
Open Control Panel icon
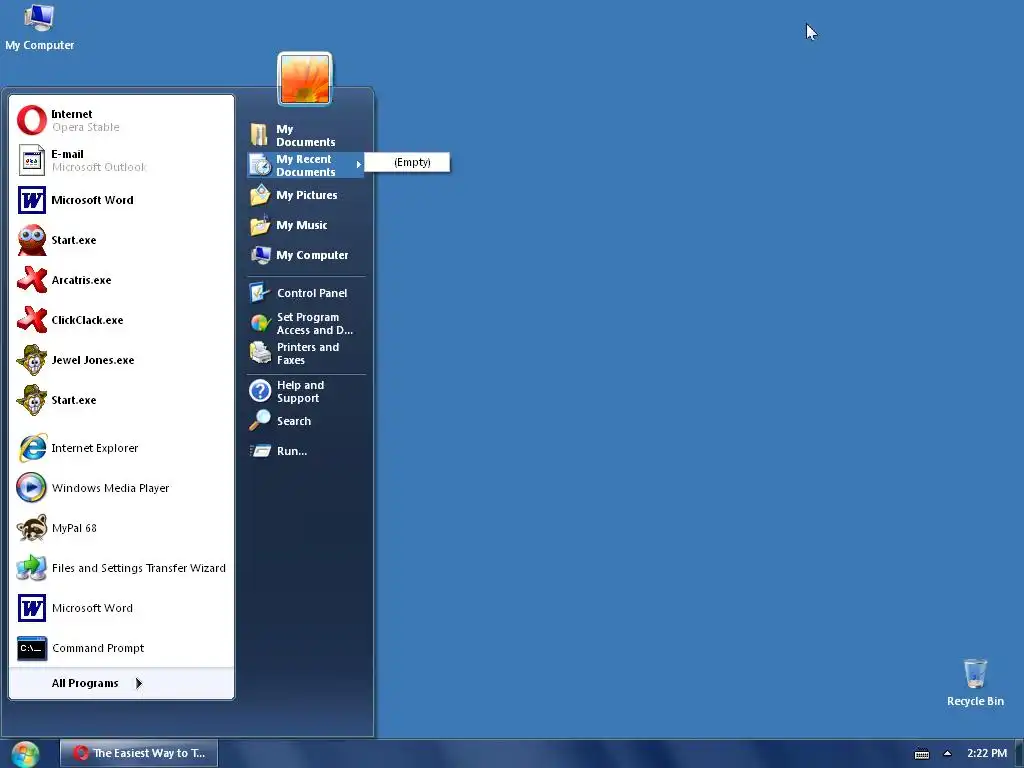[x=260, y=293]
